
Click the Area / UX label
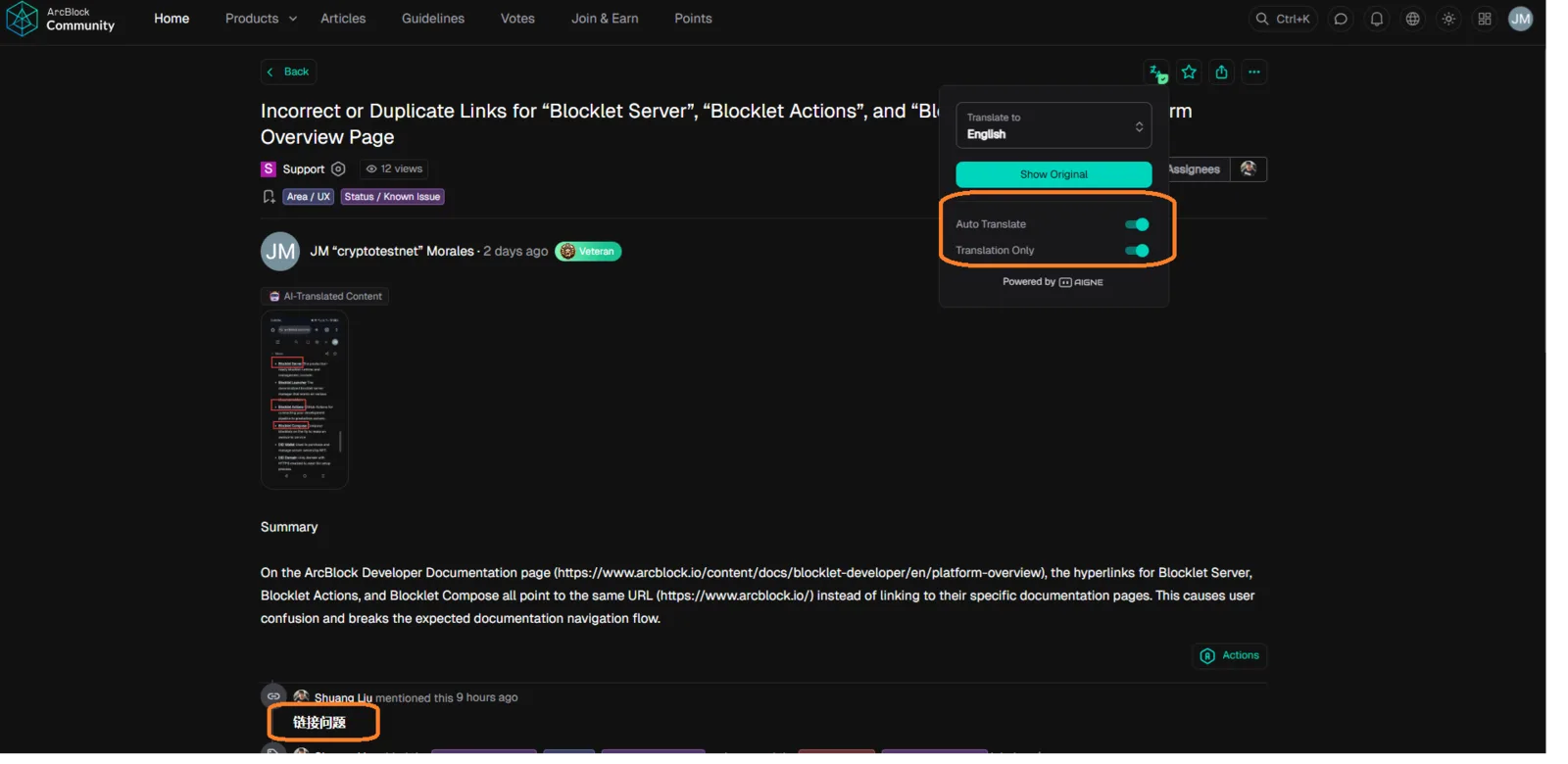[309, 197]
